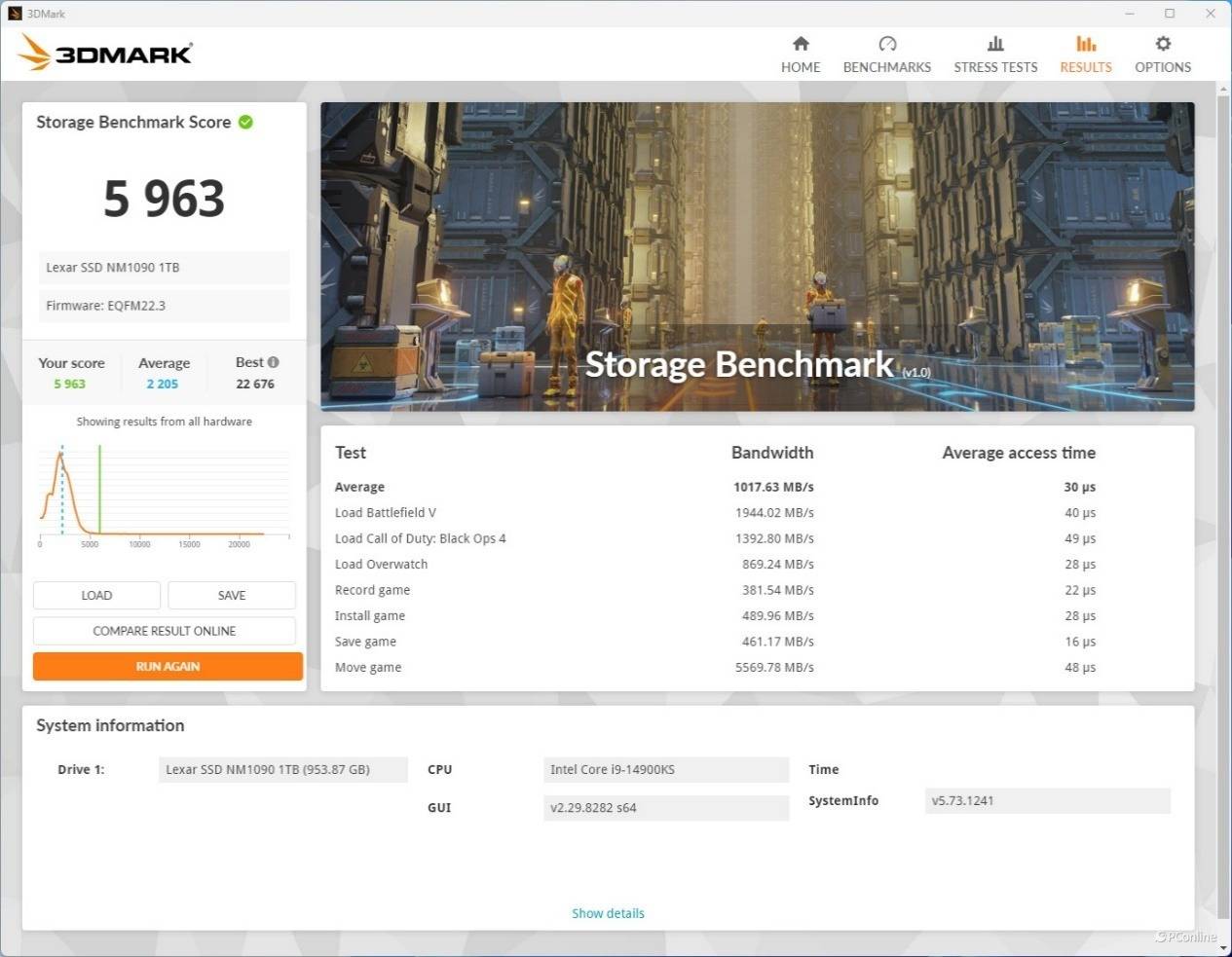Click the Drive 1 value field
Screen dimensions: 1232x957
[283, 769]
